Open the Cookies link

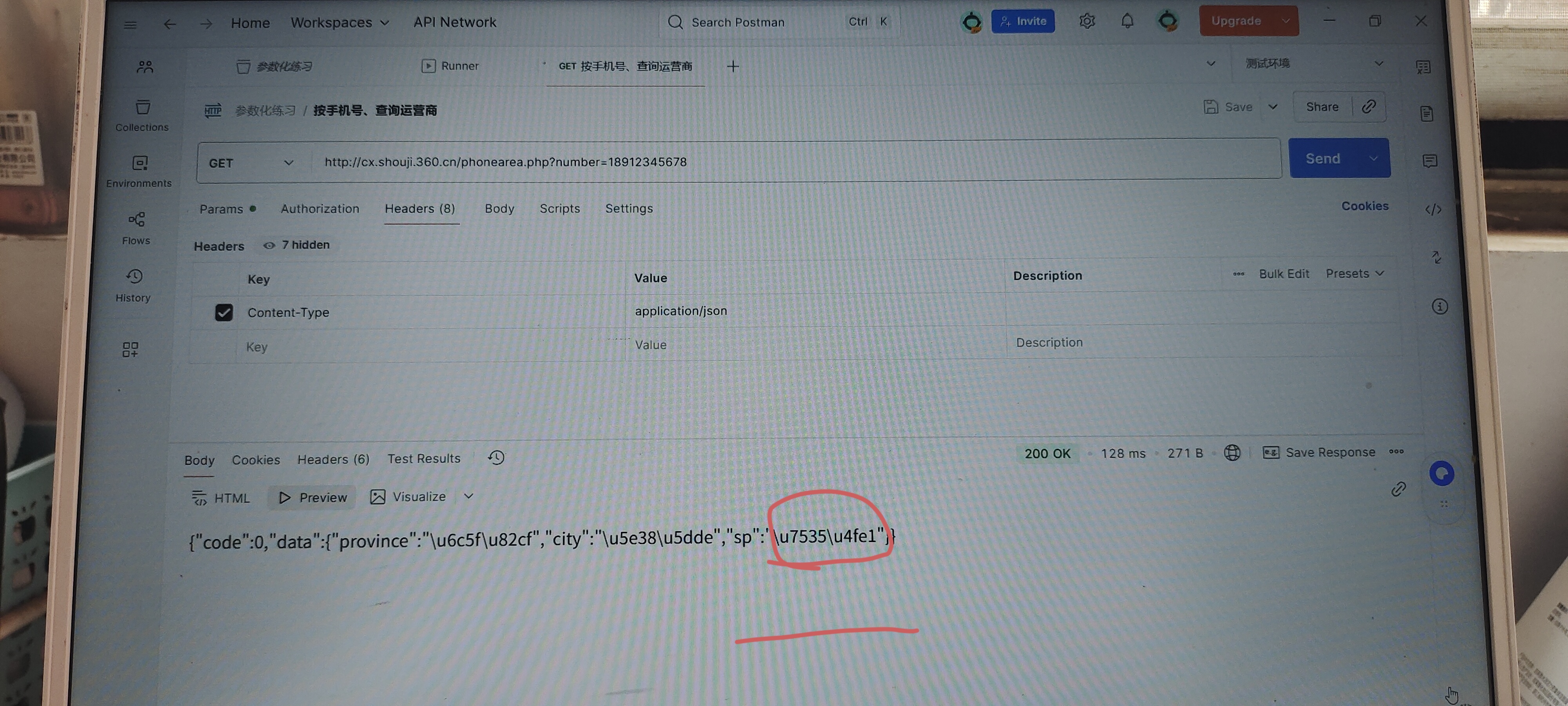[x=1365, y=206]
